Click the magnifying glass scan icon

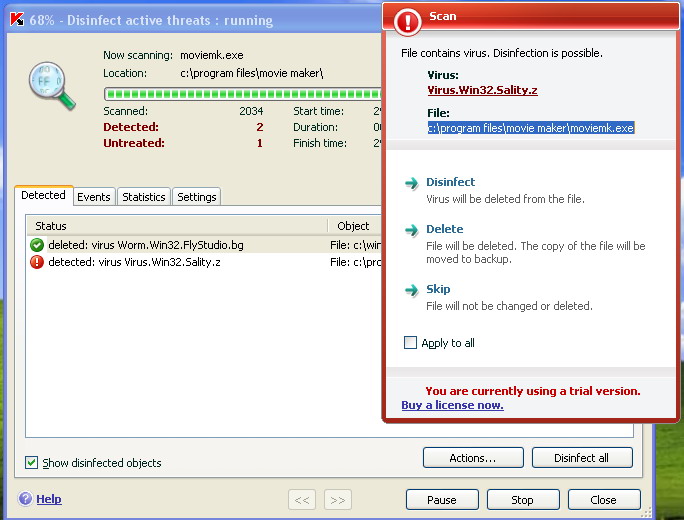click(x=52, y=85)
